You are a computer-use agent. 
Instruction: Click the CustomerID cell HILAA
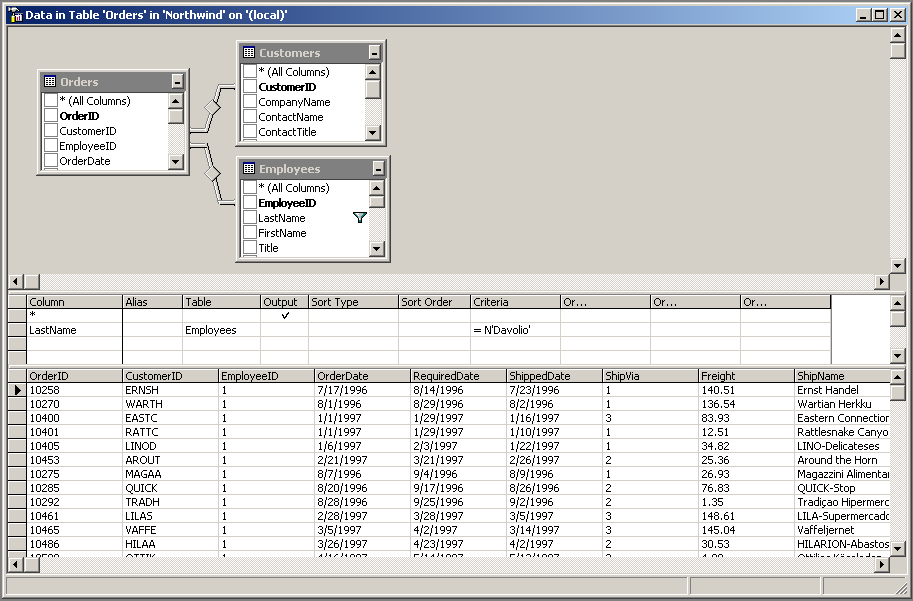point(170,544)
